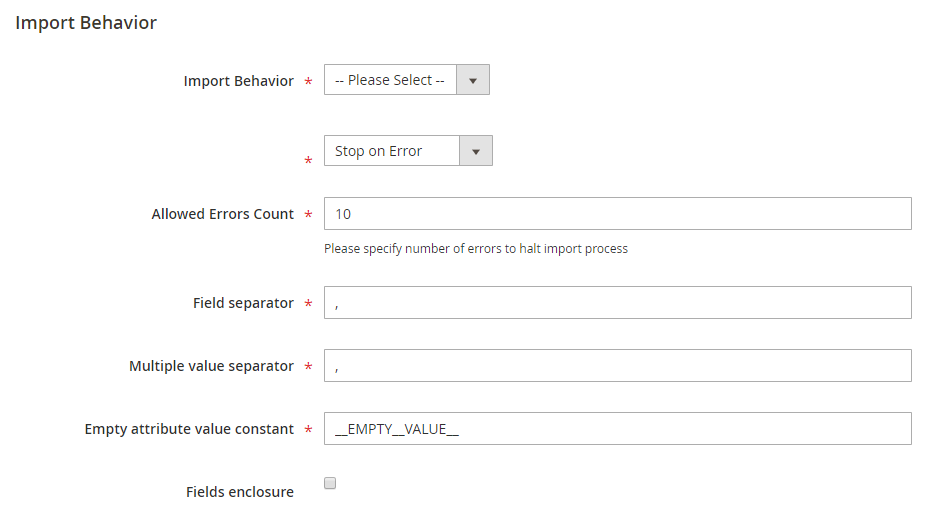Screen dimensions: 926x507
Task: Click the Multiple value separator label
Action: pyautogui.click(x=211, y=366)
